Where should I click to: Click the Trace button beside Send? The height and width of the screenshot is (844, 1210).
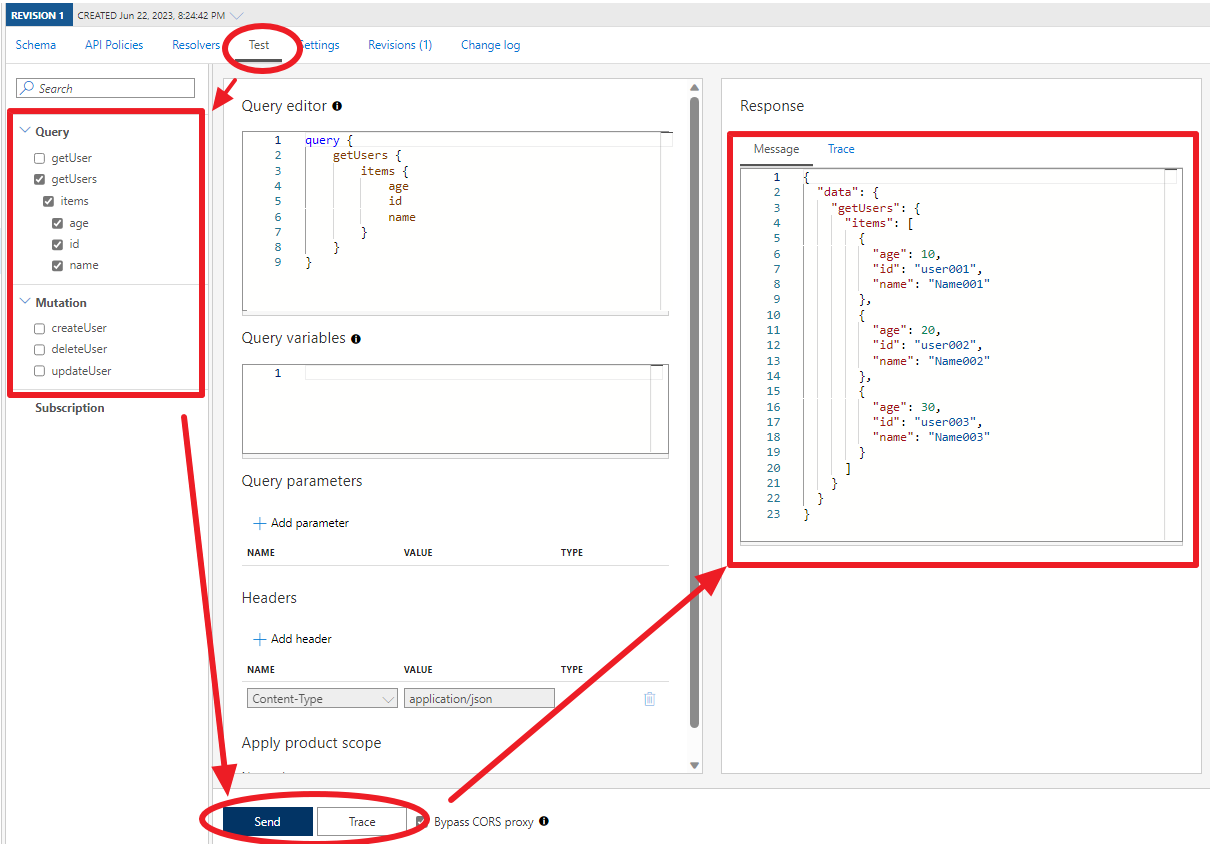click(362, 822)
